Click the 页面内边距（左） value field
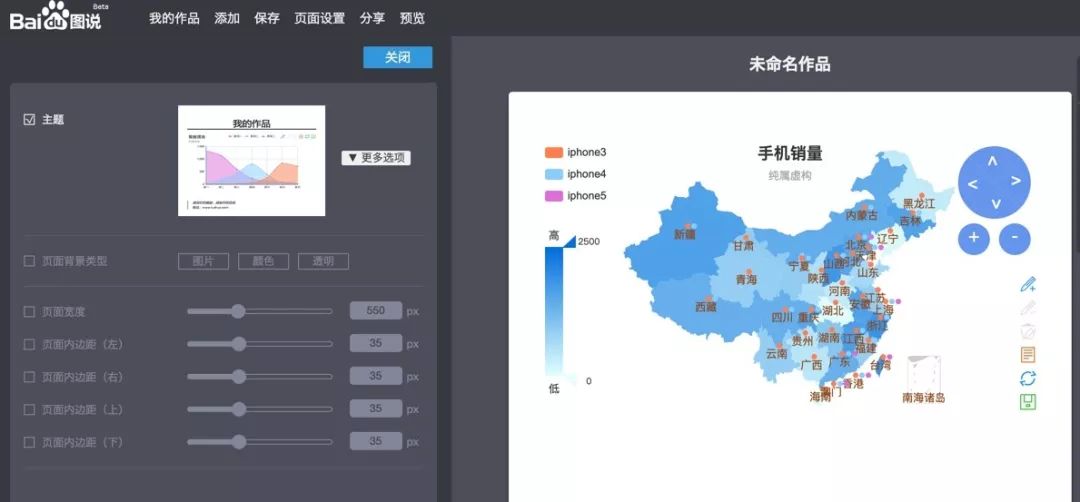The height and width of the screenshot is (502, 1080). [375, 343]
